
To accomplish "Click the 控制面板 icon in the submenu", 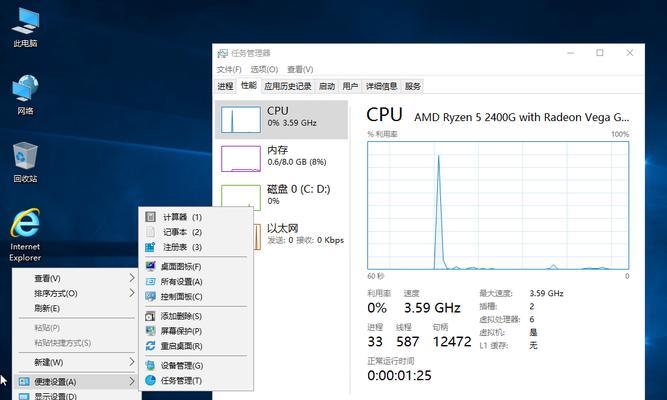I will [x=150, y=297].
